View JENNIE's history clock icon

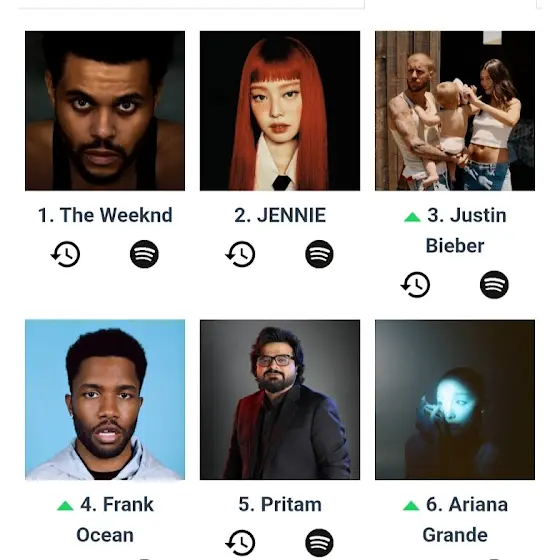240,254
